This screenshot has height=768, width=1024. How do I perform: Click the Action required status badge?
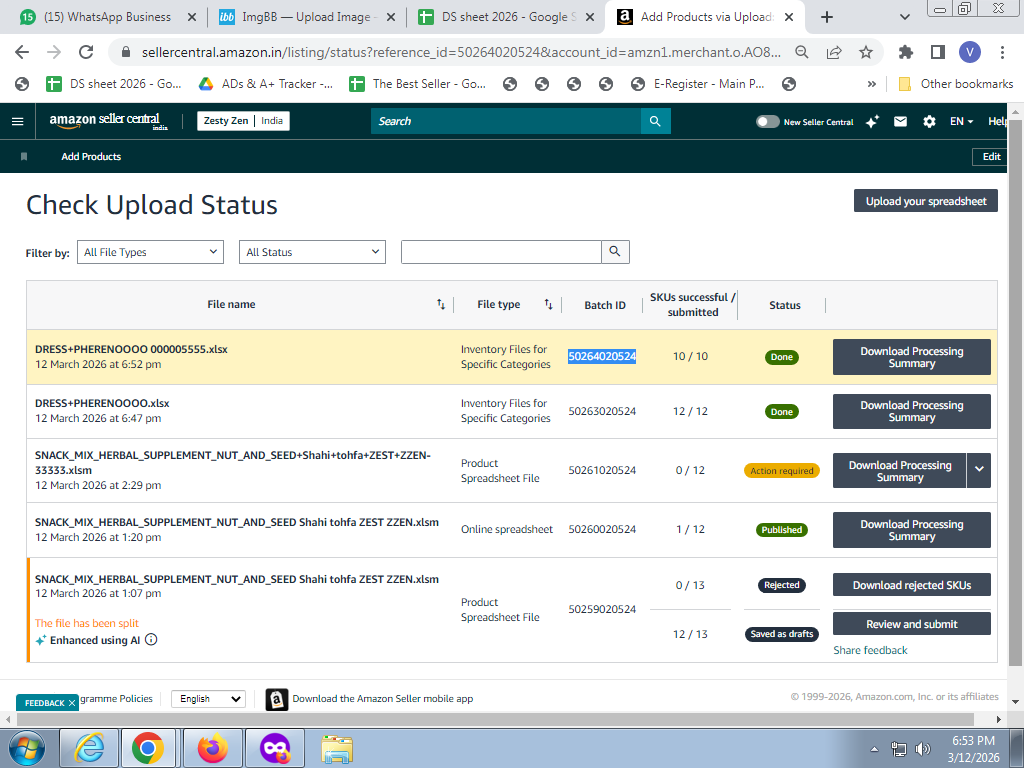point(782,470)
